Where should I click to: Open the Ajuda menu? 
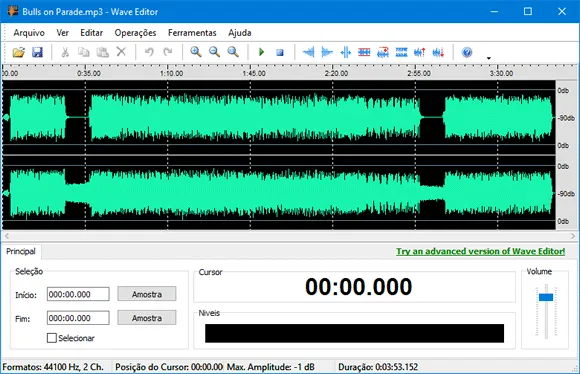240,33
